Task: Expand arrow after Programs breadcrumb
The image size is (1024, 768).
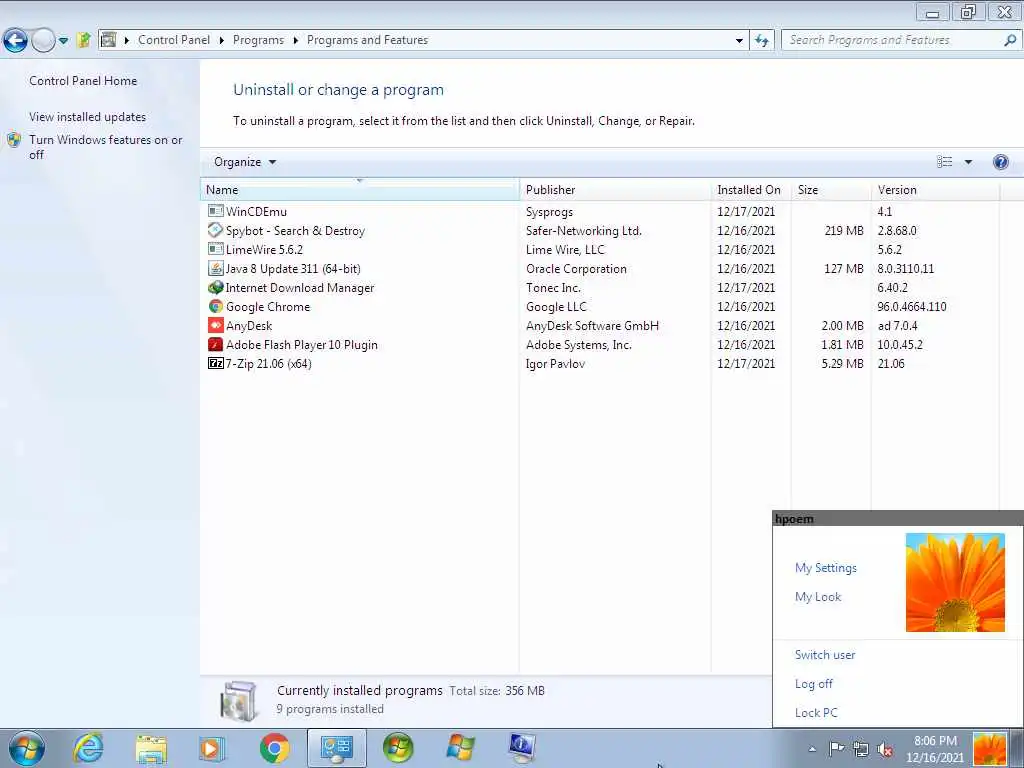Action: [295, 40]
